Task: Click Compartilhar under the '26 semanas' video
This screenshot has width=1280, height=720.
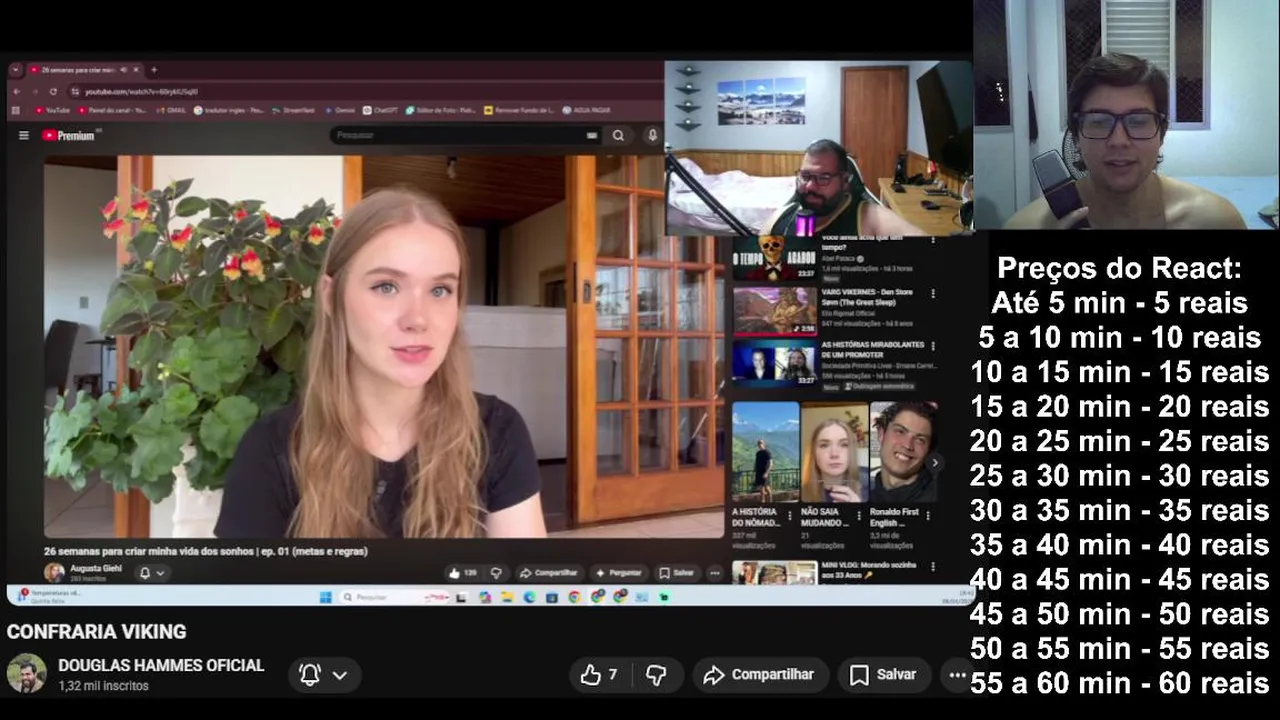Action: point(548,573)
